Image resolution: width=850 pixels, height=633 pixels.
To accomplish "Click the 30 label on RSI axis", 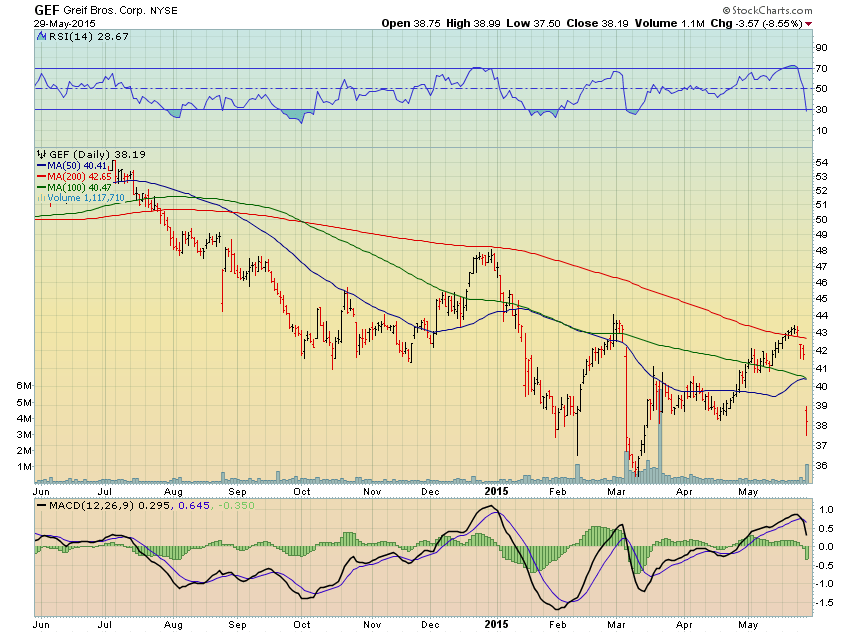I will click(821, 110).
